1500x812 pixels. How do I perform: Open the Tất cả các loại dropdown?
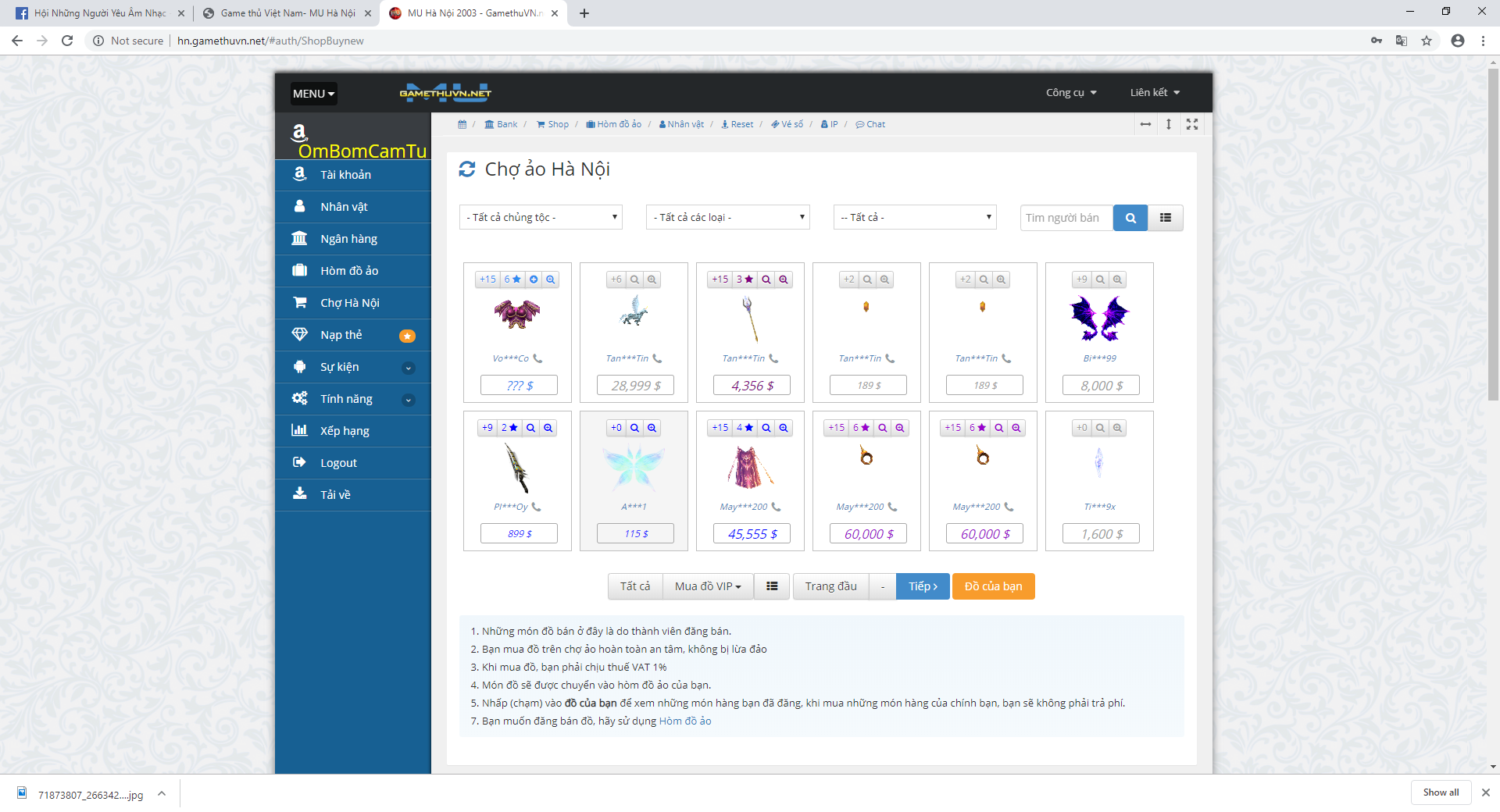coord(727,217)
